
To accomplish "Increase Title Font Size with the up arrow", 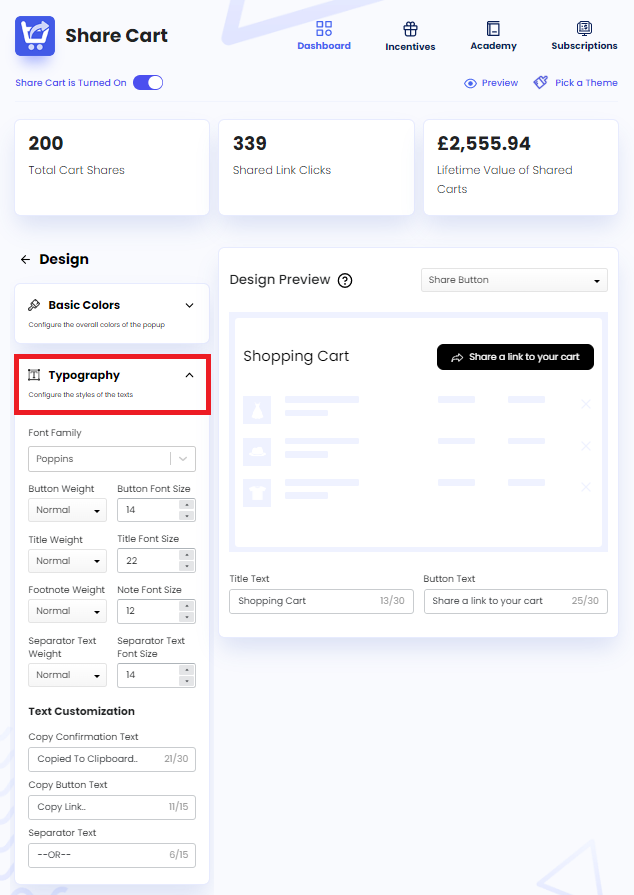I will [x=184, y=555].
